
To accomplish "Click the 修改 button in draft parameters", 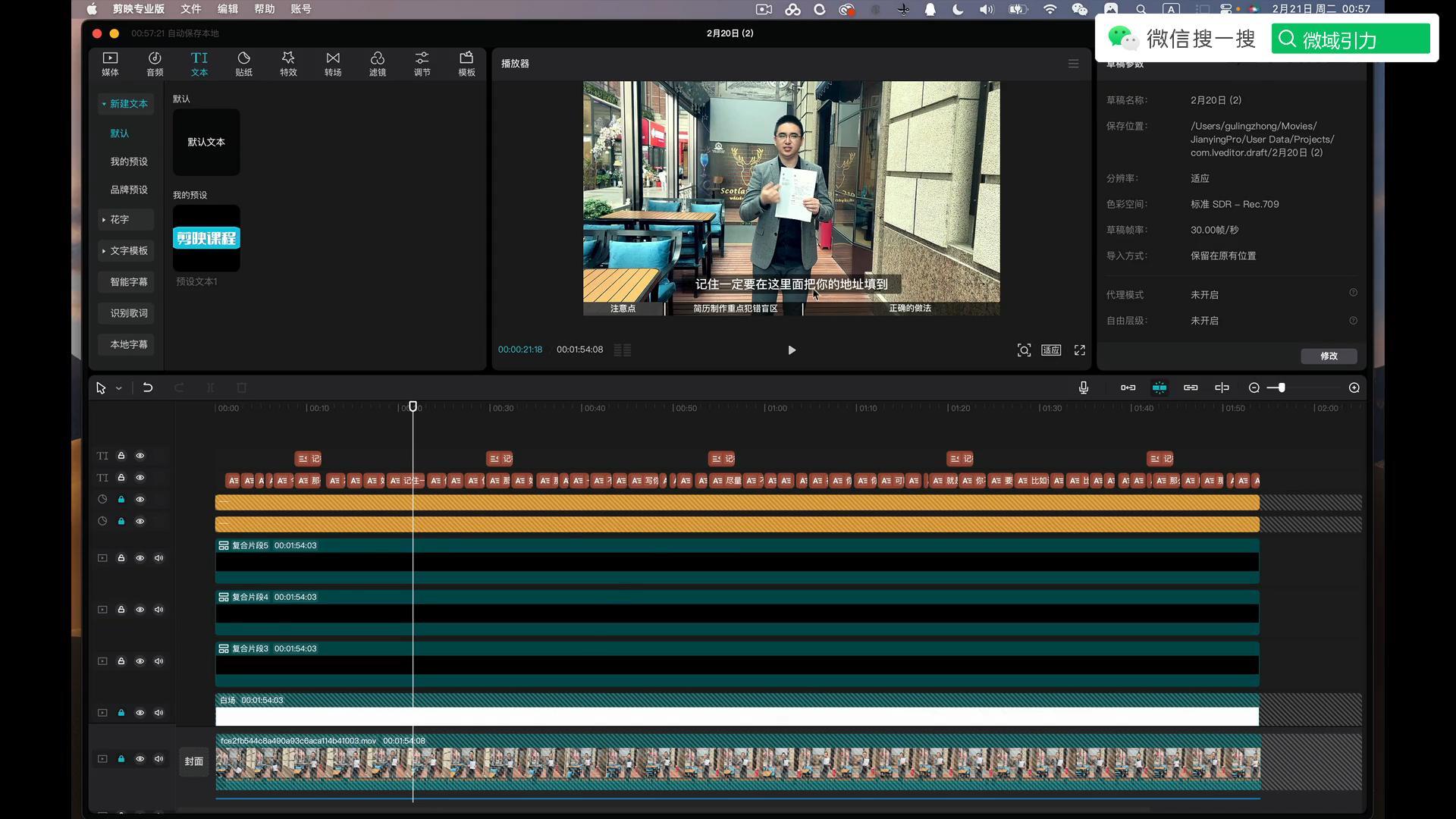I will click(x=1329, y=356).
